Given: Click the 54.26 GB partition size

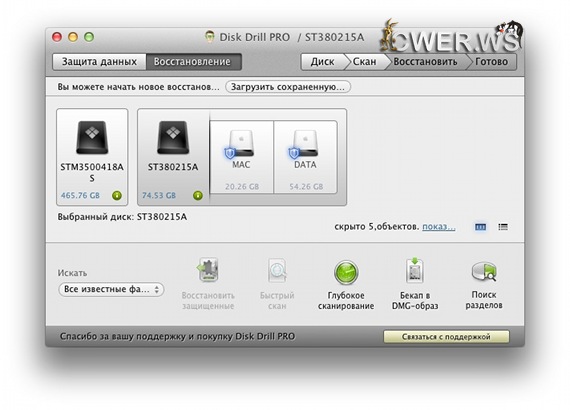Looking at the screenshot, I should (306, 187).
